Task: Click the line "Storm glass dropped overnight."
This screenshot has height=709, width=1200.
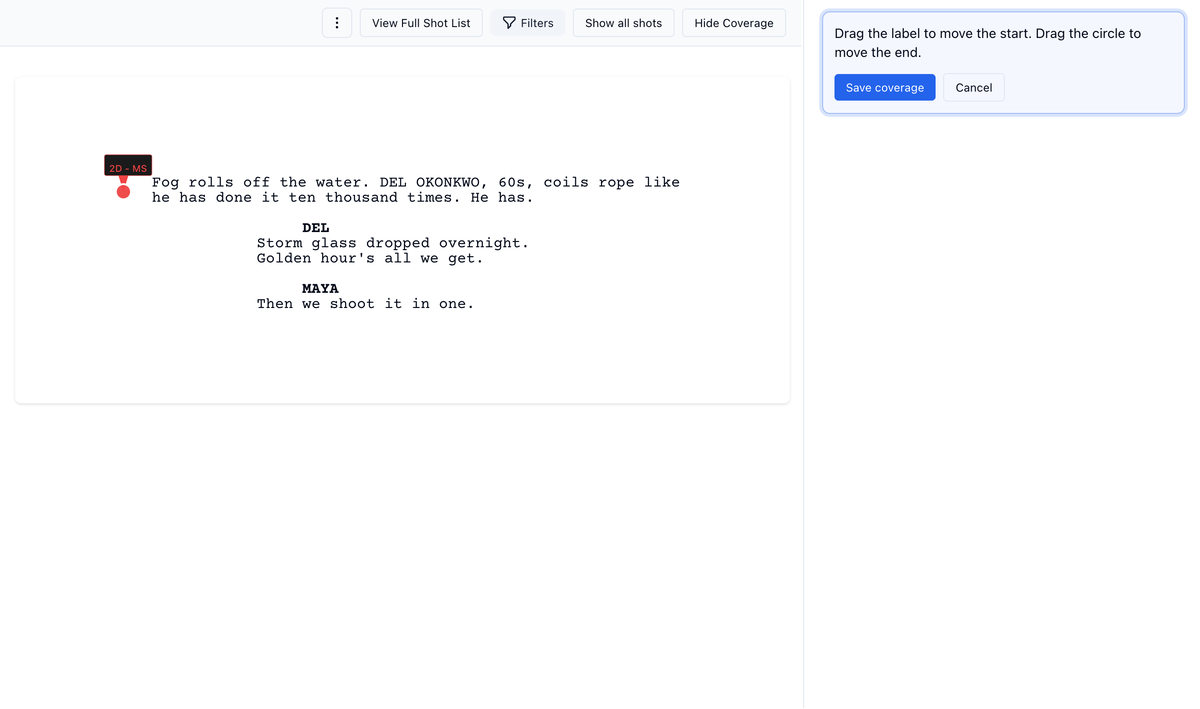Action: pyautogui.click(x=393, y=243)
